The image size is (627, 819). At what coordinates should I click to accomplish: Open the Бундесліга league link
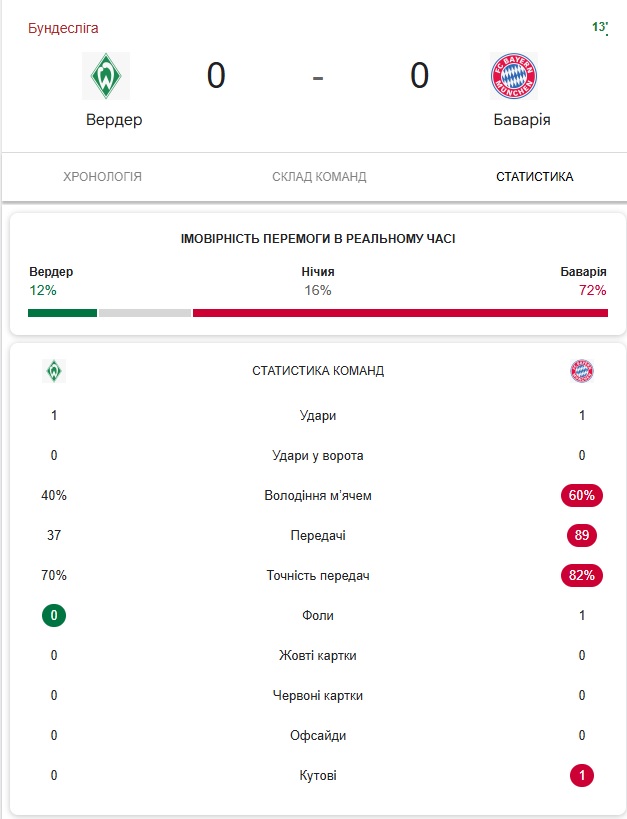(63, 28)
